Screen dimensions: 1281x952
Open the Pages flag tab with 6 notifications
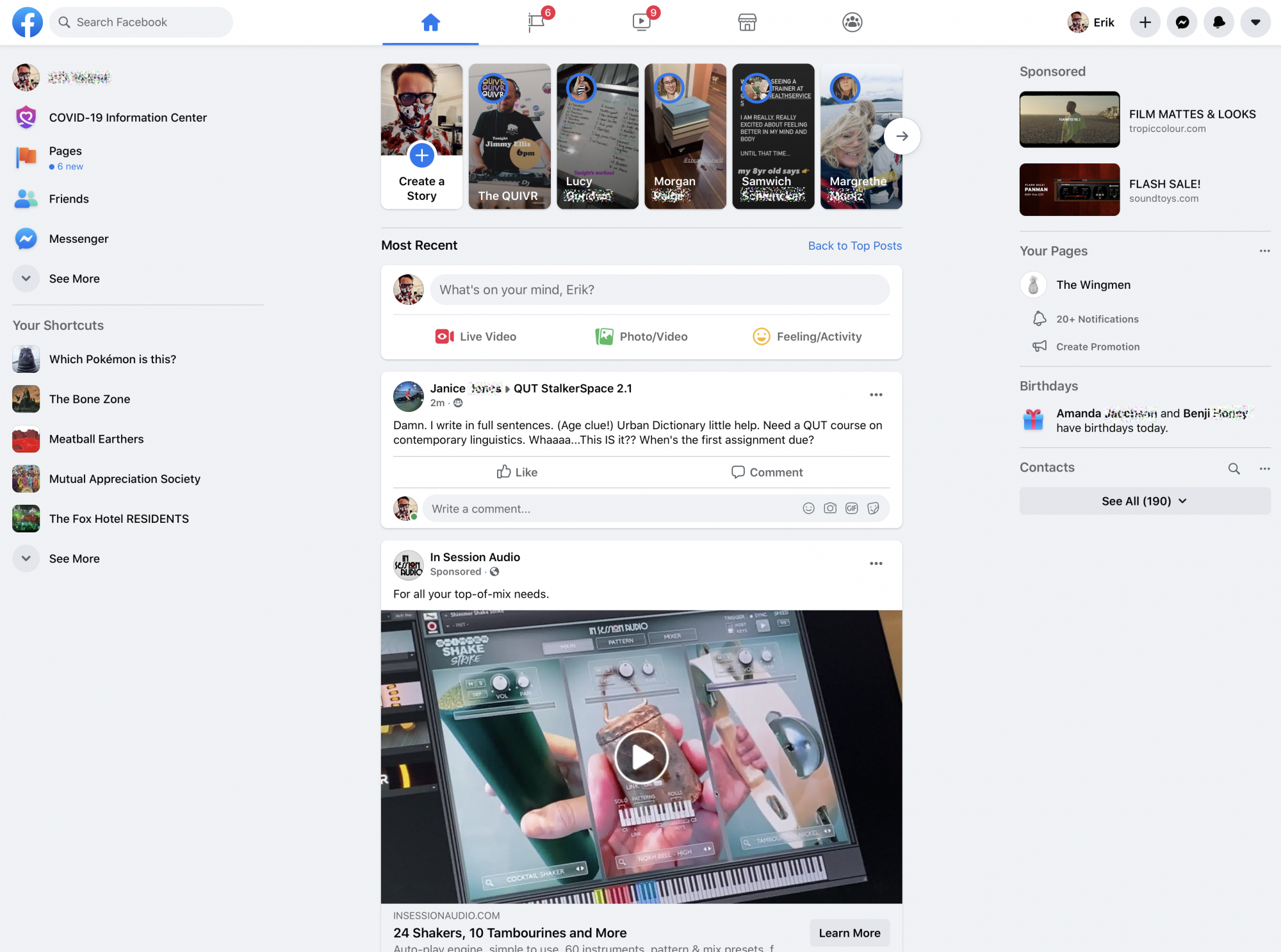click(x=537, y=22)
